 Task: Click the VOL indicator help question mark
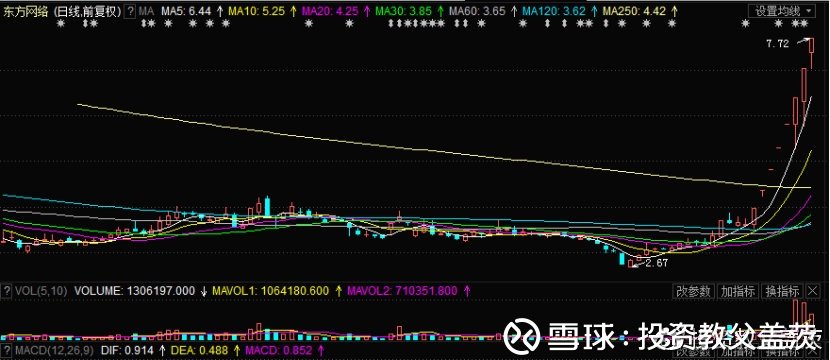coord(7,290)
